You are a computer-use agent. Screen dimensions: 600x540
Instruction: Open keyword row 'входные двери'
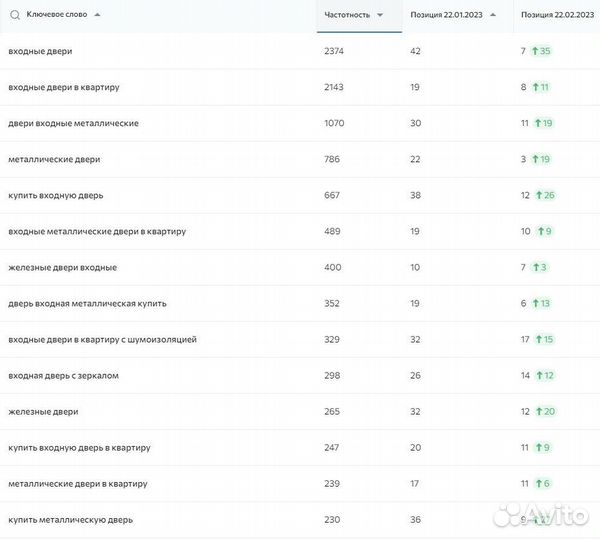pyautogui.click(x=40, y=51)
